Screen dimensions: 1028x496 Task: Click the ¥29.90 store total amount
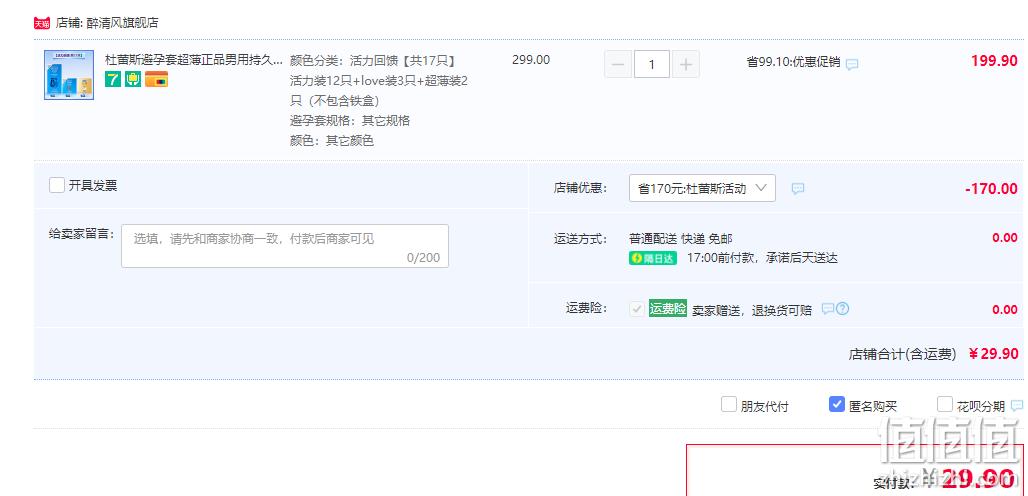tap(993, 354)
